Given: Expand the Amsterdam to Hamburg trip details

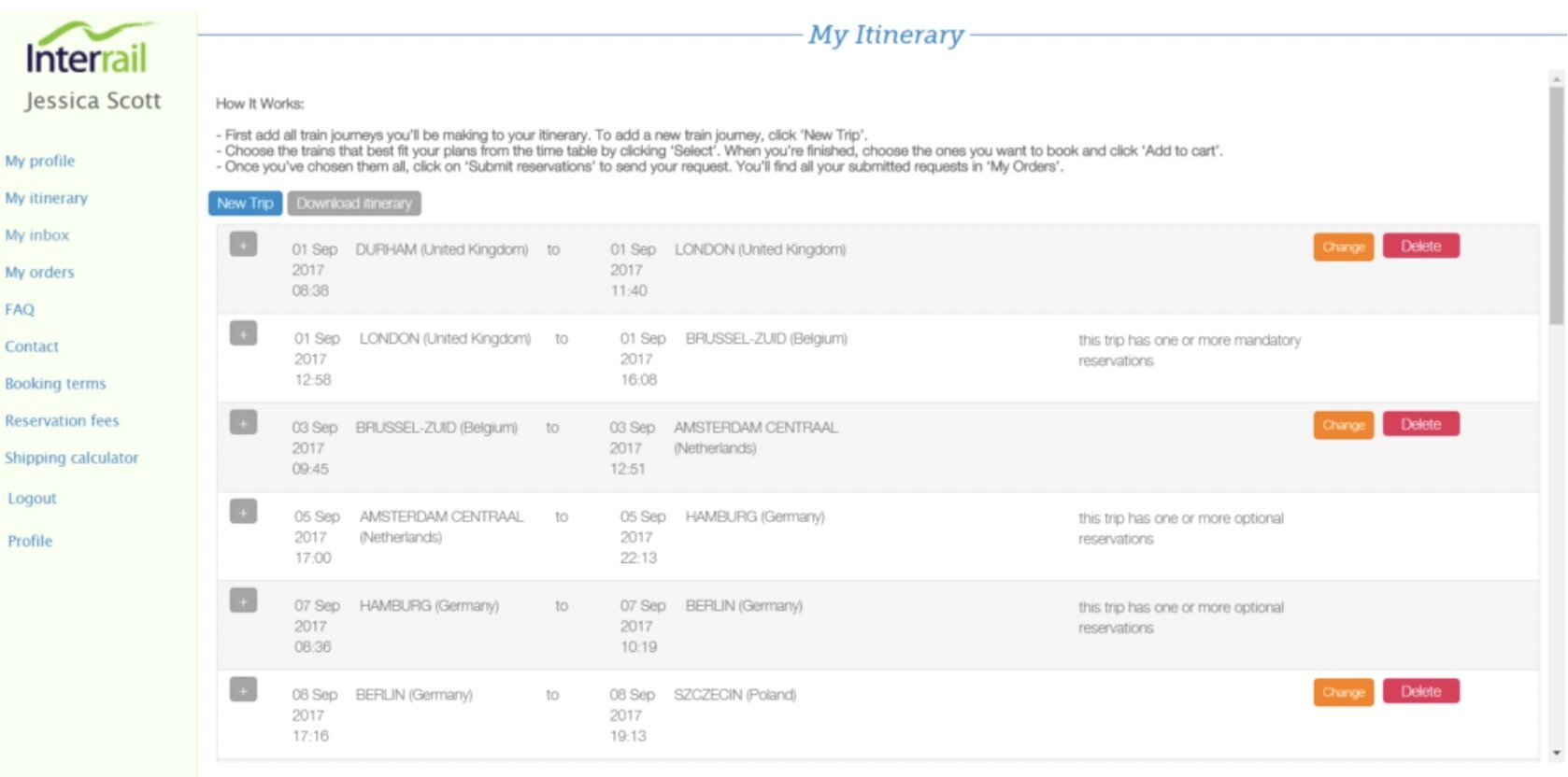Looking at the screenshot, I should [x=243, y=512].
